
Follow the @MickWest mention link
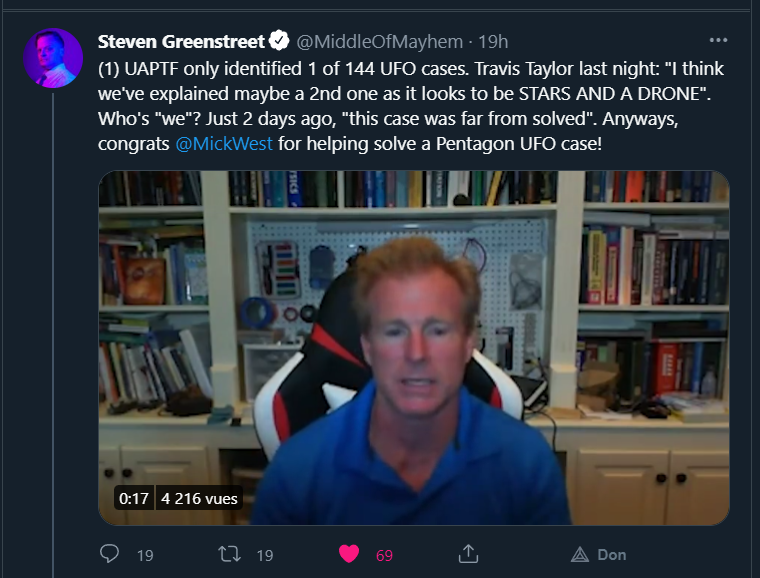(x=224, y=144)
